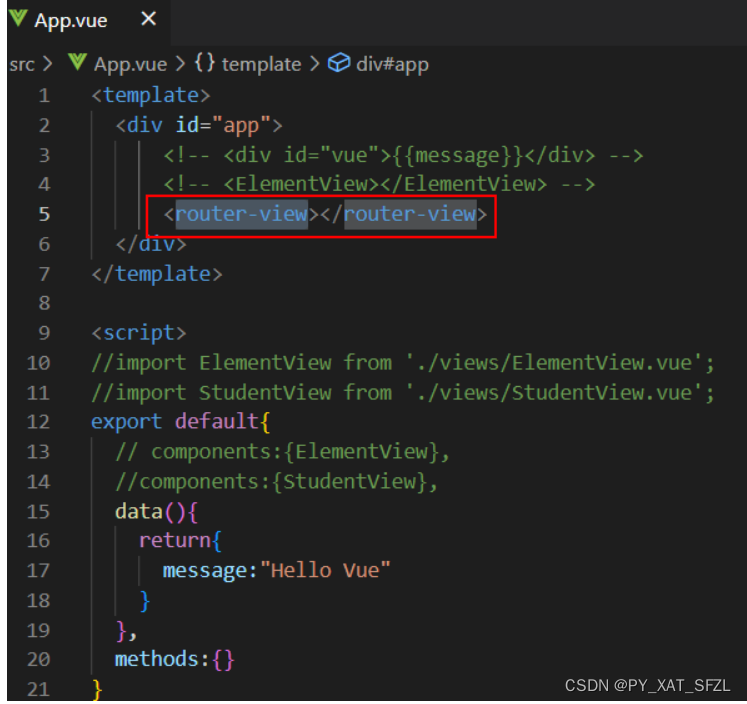Expand breadcrumb chevron after src
Screen dimensions: 747x704
pos(47,64)
